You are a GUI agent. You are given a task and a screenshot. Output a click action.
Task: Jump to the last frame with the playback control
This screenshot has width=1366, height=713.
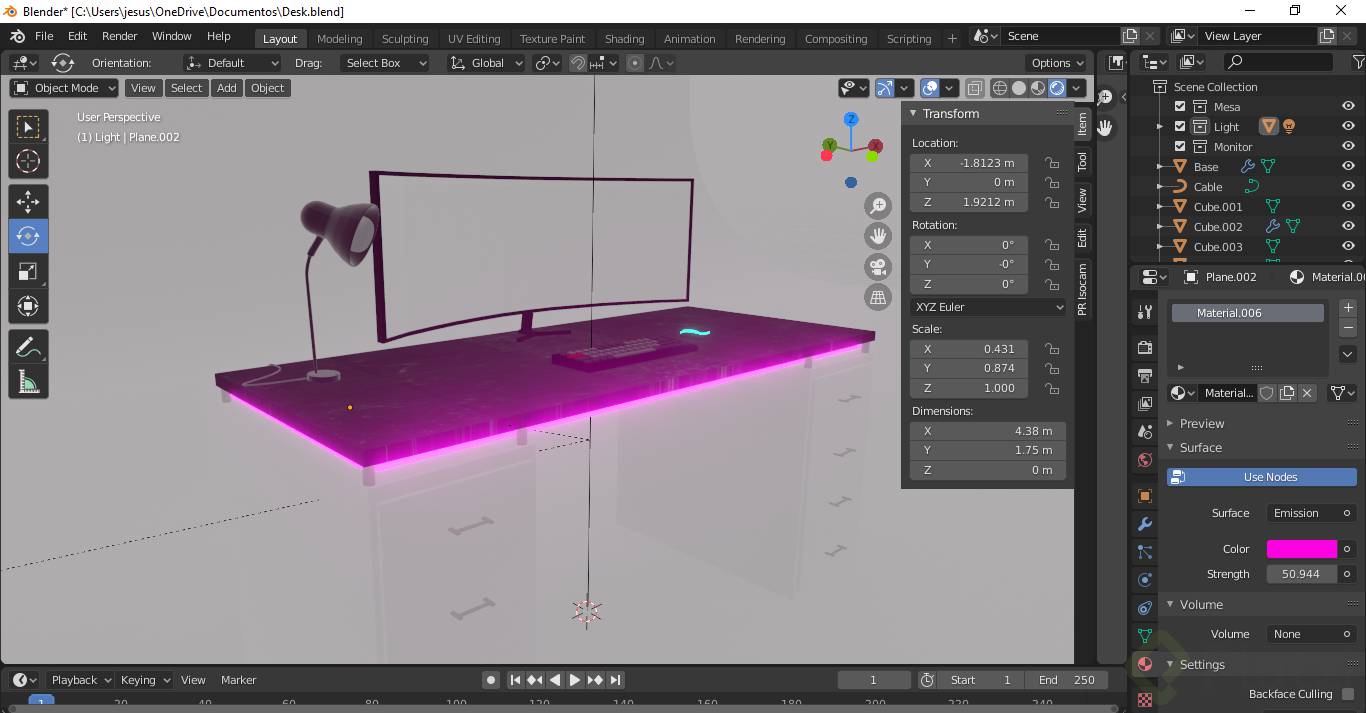[x=616, y=679]
